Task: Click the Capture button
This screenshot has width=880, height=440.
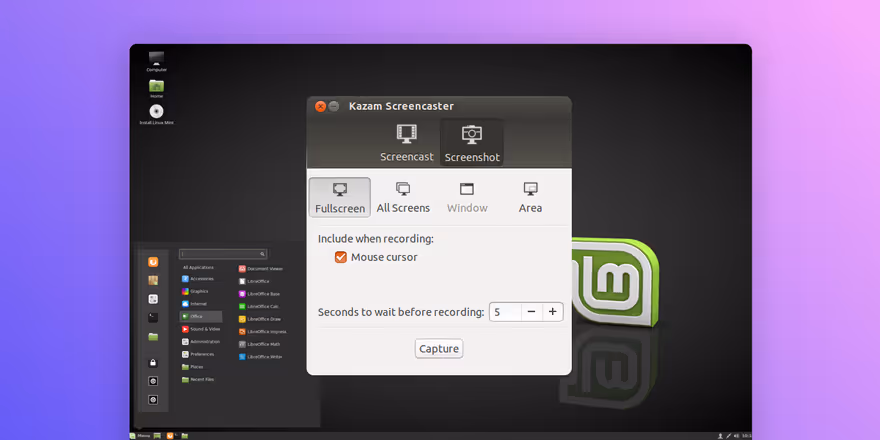Action: click(439, 349)
